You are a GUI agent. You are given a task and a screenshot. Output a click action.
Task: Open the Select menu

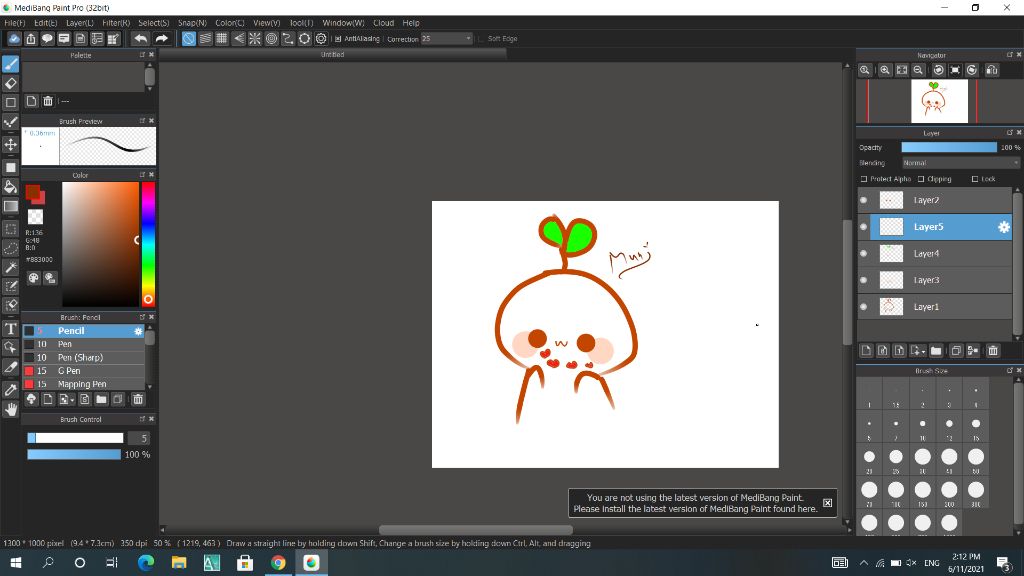pos(153,23)
